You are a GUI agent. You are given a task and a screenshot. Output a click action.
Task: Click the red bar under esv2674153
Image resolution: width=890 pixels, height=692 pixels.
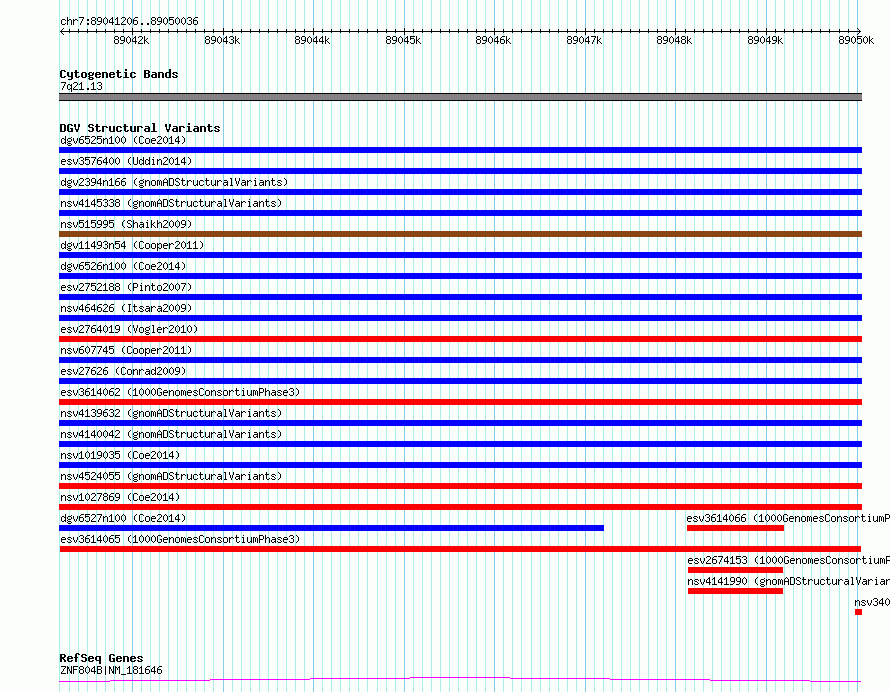coord(736,570)
